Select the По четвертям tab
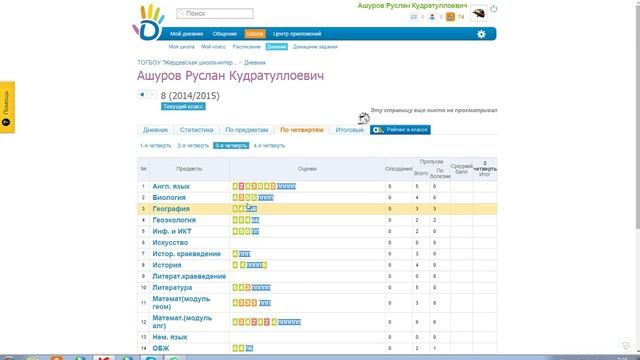This screenshot has width=640, height=360. tap(302, 130)
